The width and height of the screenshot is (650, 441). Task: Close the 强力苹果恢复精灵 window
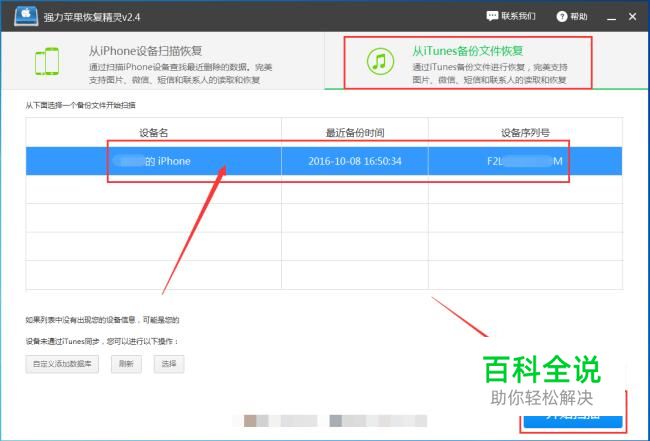[632, 17]
